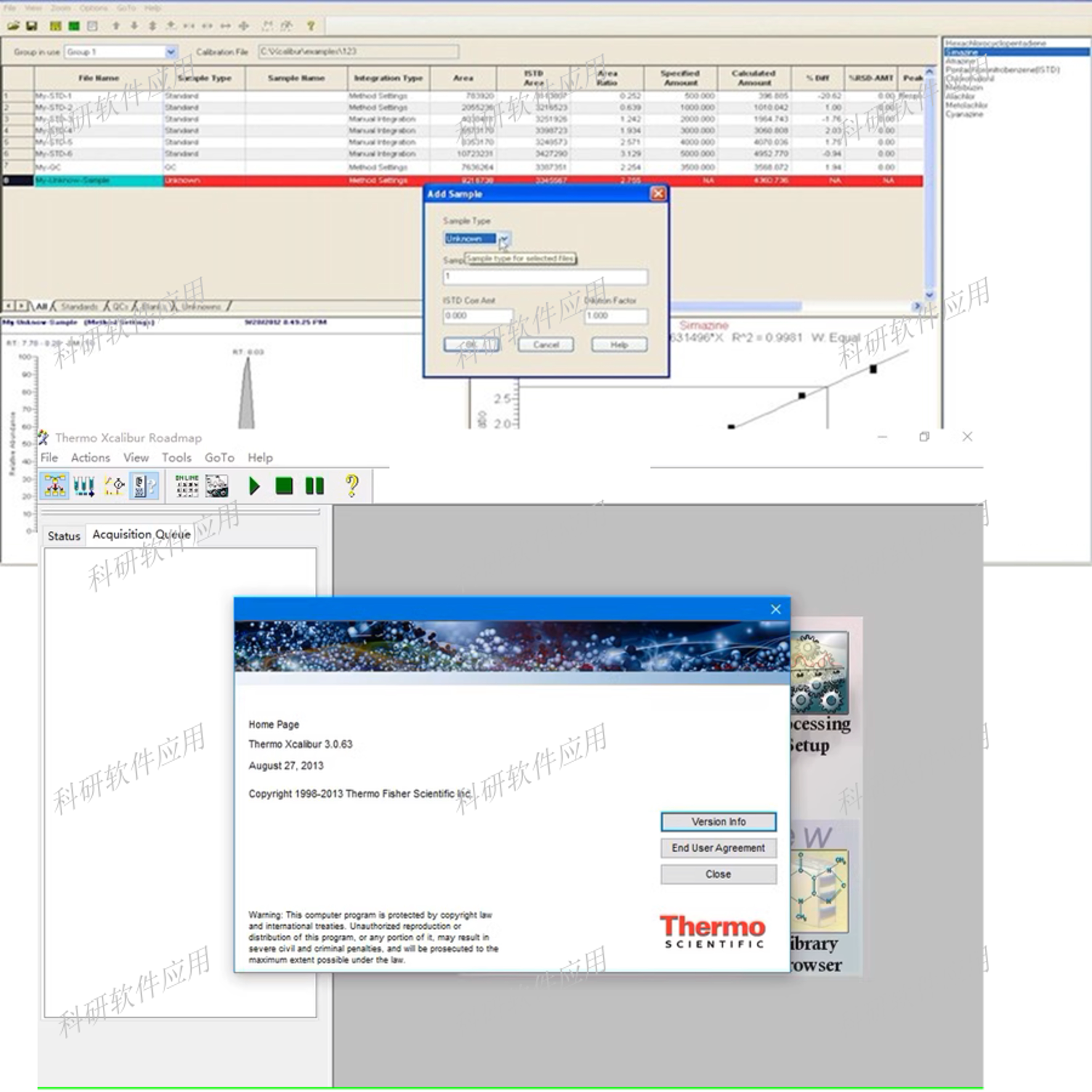Select the My-Unknow-Sample highlighted row
Image resolution: width=1092 pixels, height=1092 pixels.
coord(462,181)
